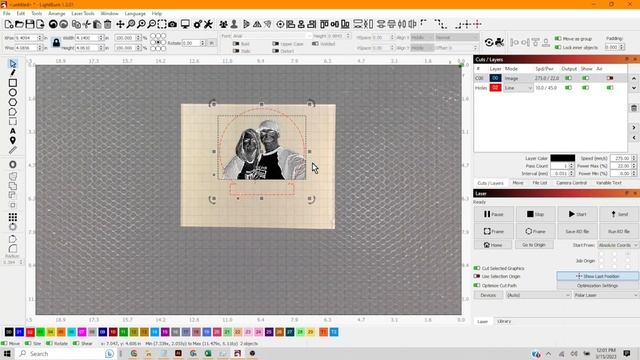Create a new file with the toolbar icon
The width and height of the screenshot is (640, 360).
pos(9,24)
